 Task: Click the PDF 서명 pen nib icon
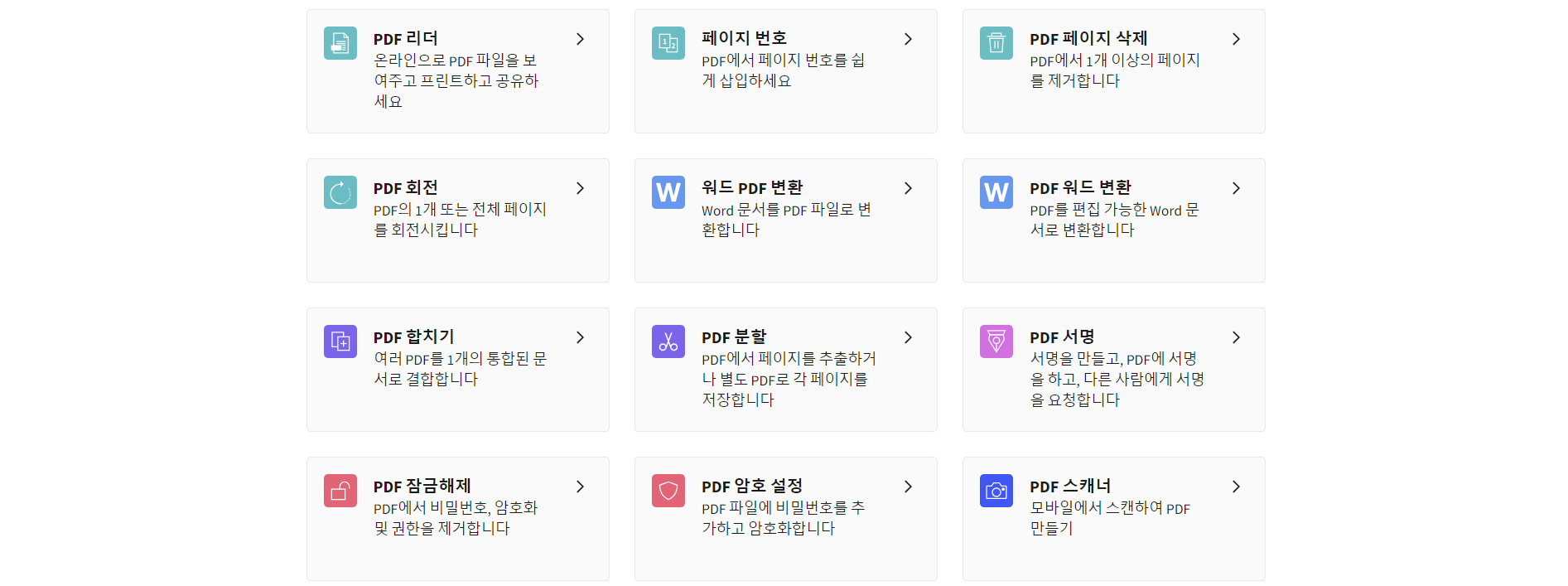[996, 341]
